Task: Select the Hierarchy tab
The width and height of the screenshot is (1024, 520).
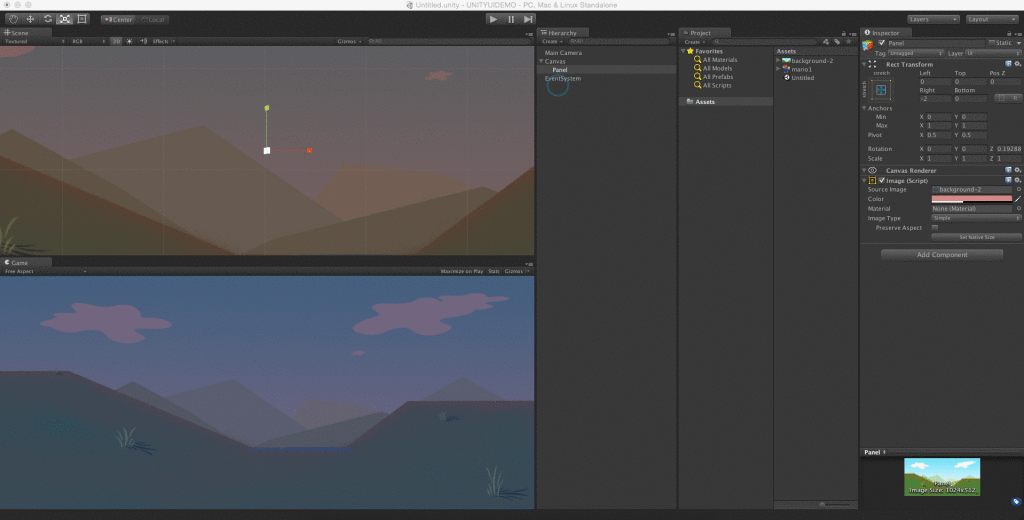Action: point(562,33)
